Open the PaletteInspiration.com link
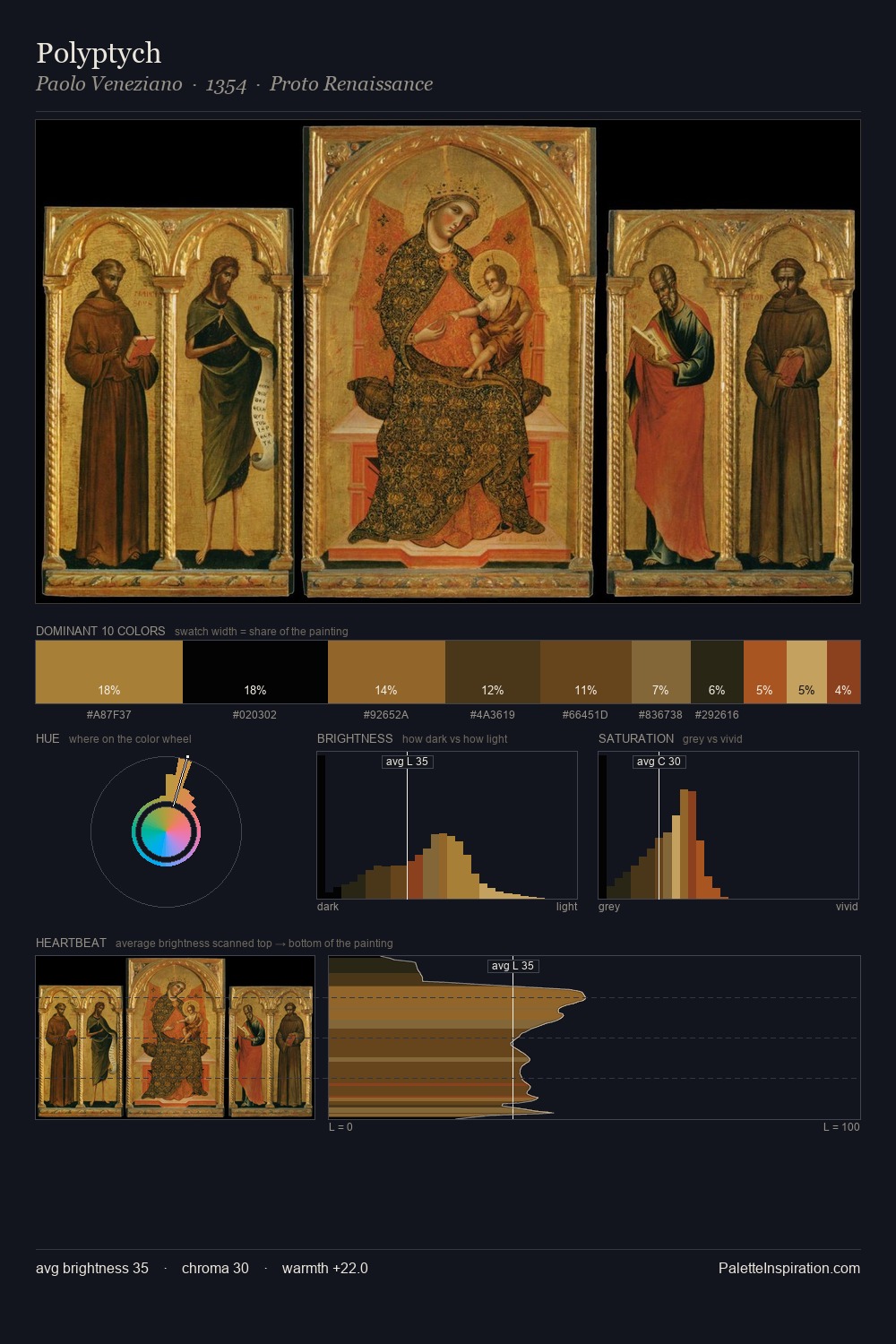The height and width of the screenshot is (1344, 896). 789,1268
